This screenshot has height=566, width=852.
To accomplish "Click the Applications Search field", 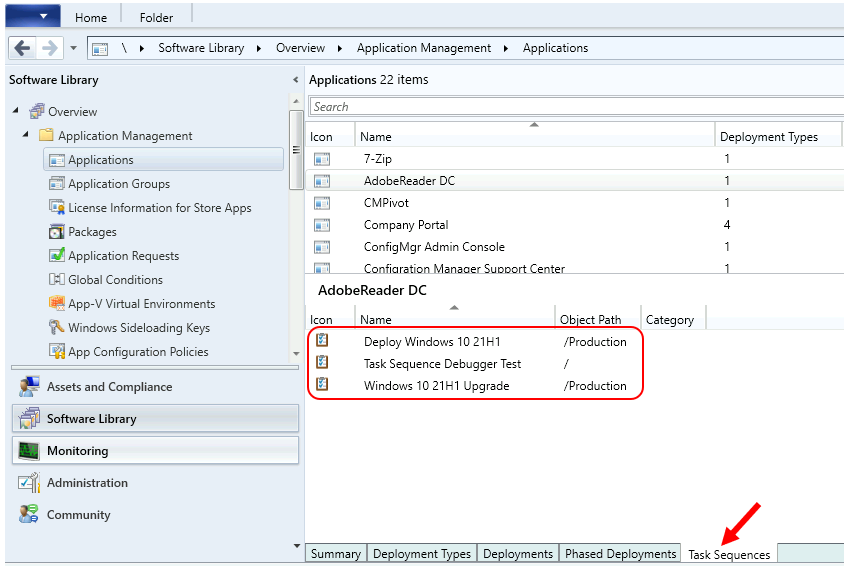I will click(x=576, y=106).
